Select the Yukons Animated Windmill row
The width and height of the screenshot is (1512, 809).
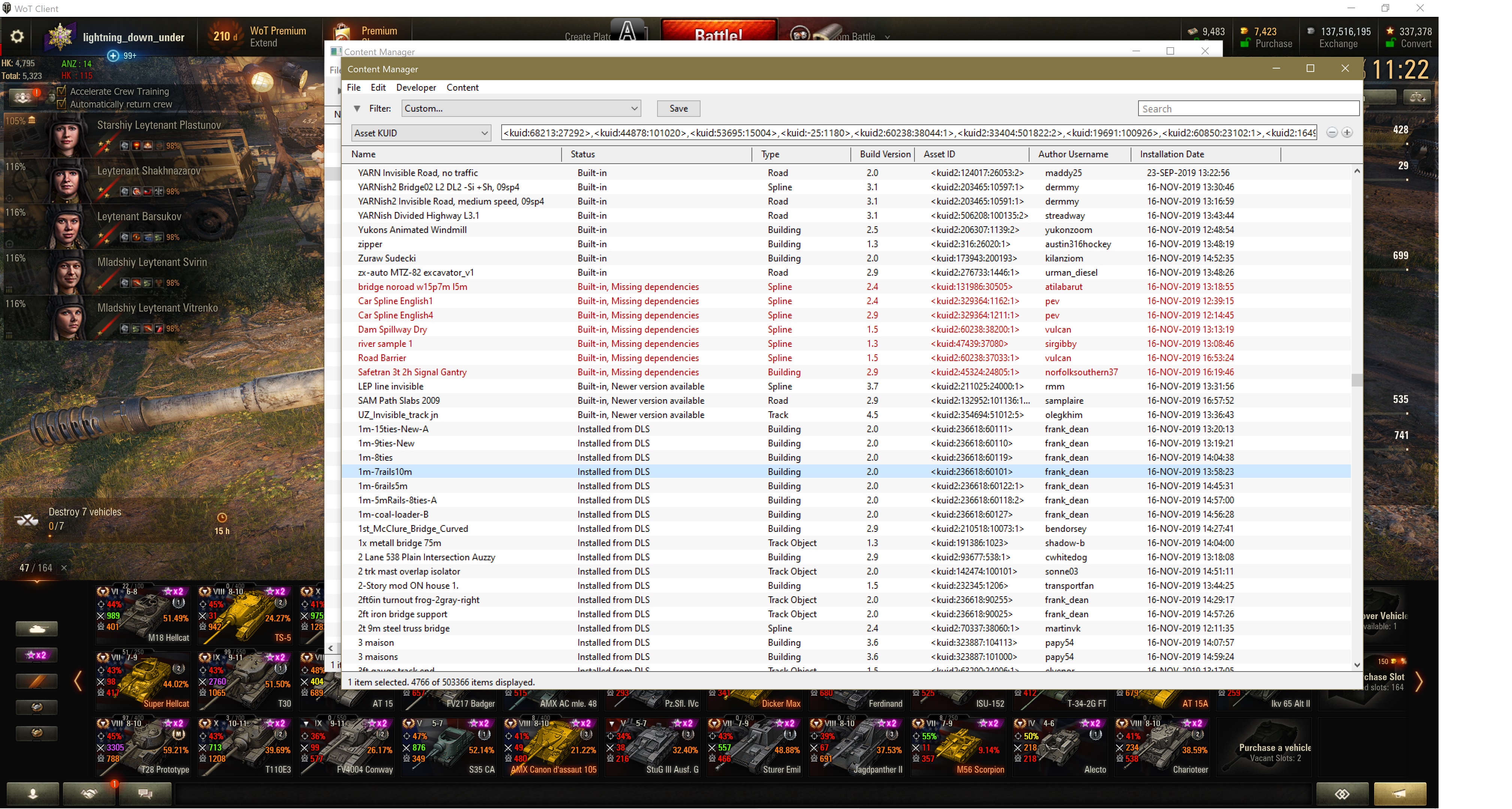tap(846, 230)
